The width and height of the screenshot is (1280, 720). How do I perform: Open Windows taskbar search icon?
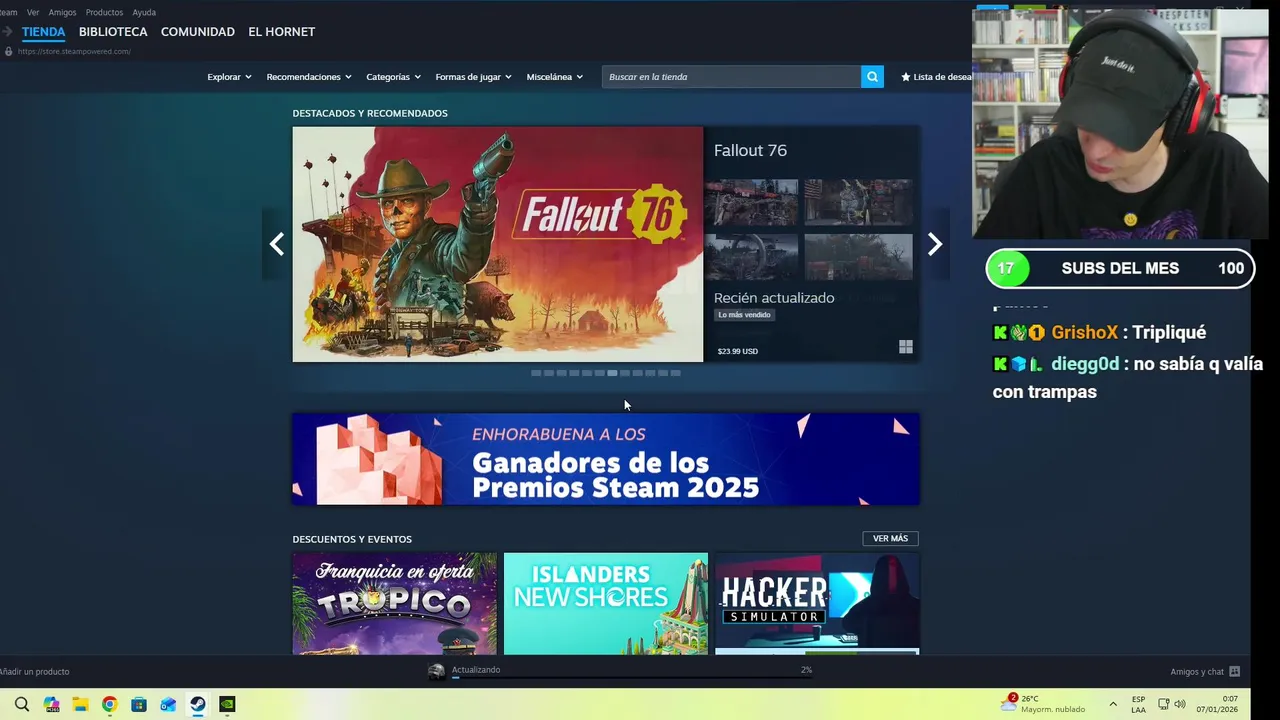pyautogui.click(x=22, y=704)
